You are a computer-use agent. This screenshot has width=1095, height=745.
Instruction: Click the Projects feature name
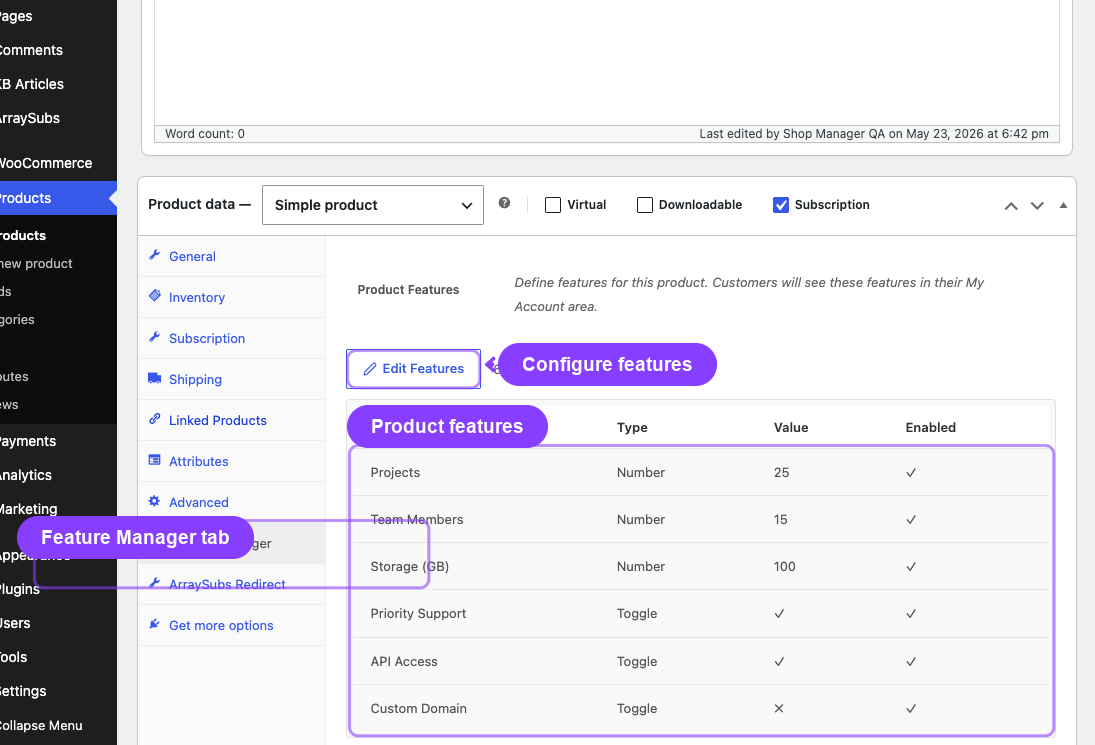(395, 473)
